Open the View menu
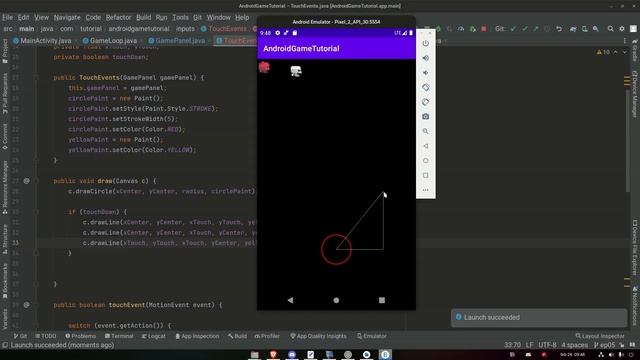Image resolution: width=640 pixels, height=360 pixels. click(x=41, y=18)
